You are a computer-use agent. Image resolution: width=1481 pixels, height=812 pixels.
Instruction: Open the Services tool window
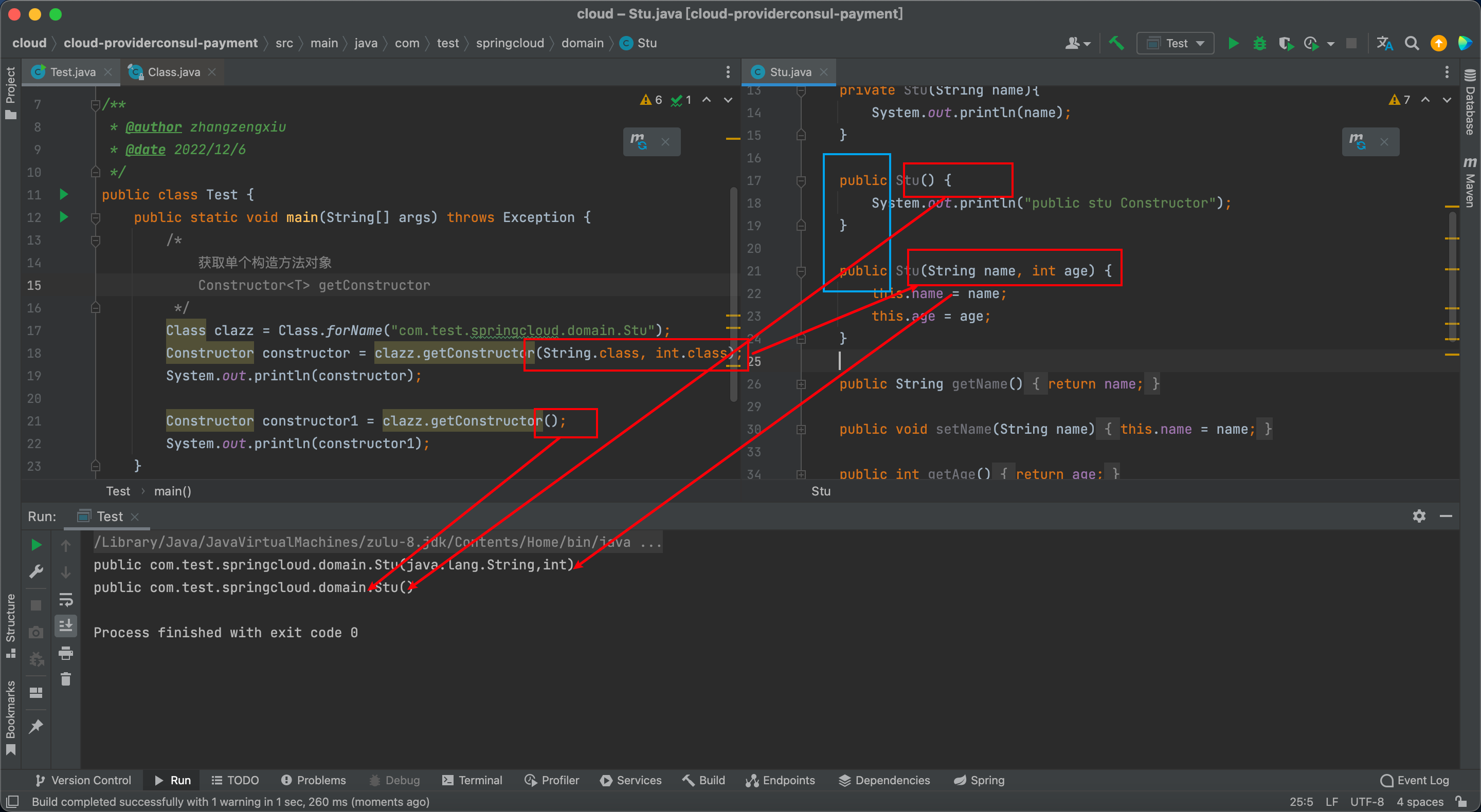click(630, 780)
